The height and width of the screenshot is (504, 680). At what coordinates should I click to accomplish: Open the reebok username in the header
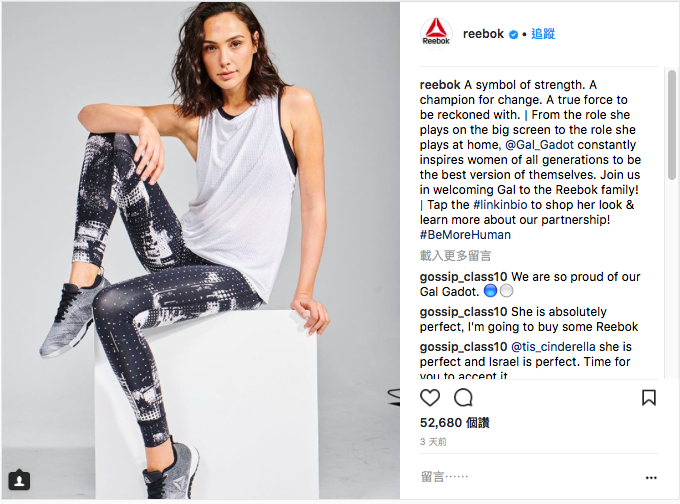pos(483,34)
